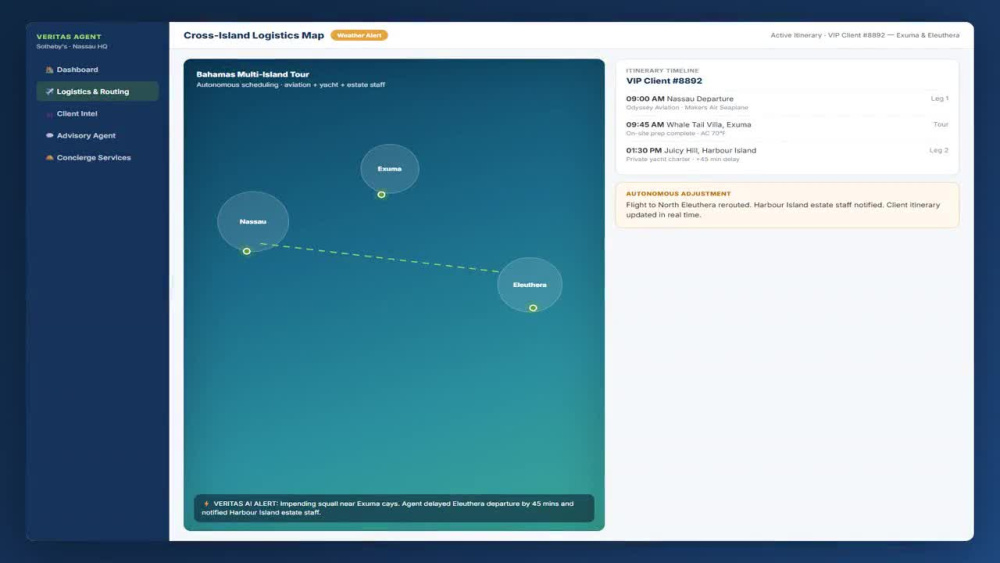Click the Active Itinerary header text
This screenshot has width=1000, height=563.
(x=865, y=35)
